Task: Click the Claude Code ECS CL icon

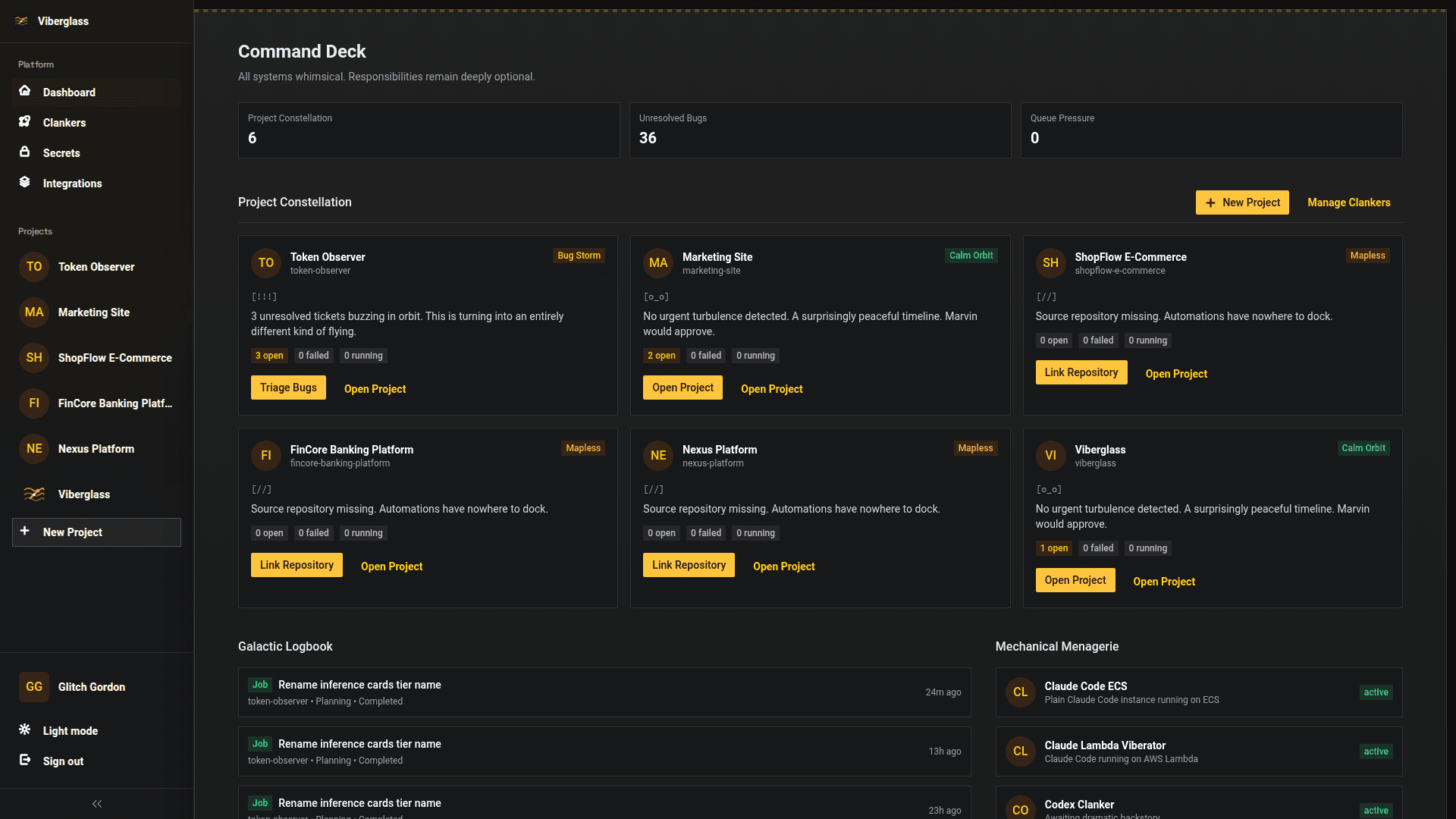Action: click(x=1020, y=692)
